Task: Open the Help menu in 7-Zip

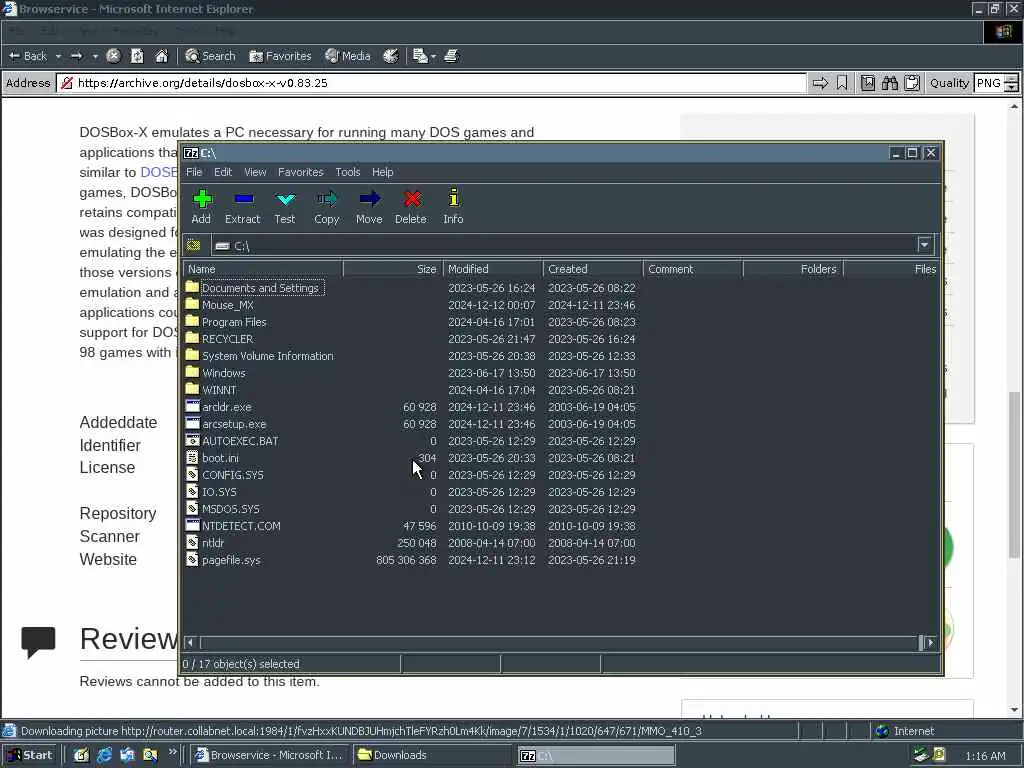Action: pyautogui.click(x=383, y=172)
